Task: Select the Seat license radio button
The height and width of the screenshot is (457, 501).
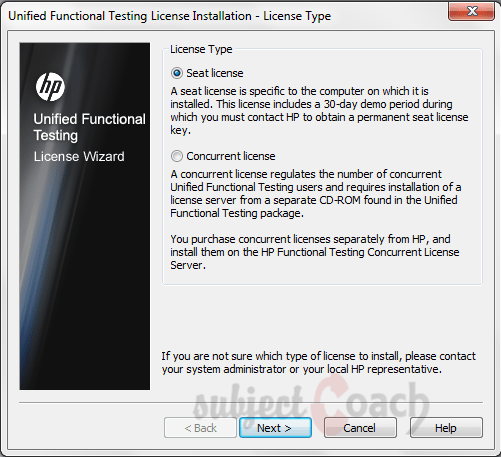Action: 177,73
